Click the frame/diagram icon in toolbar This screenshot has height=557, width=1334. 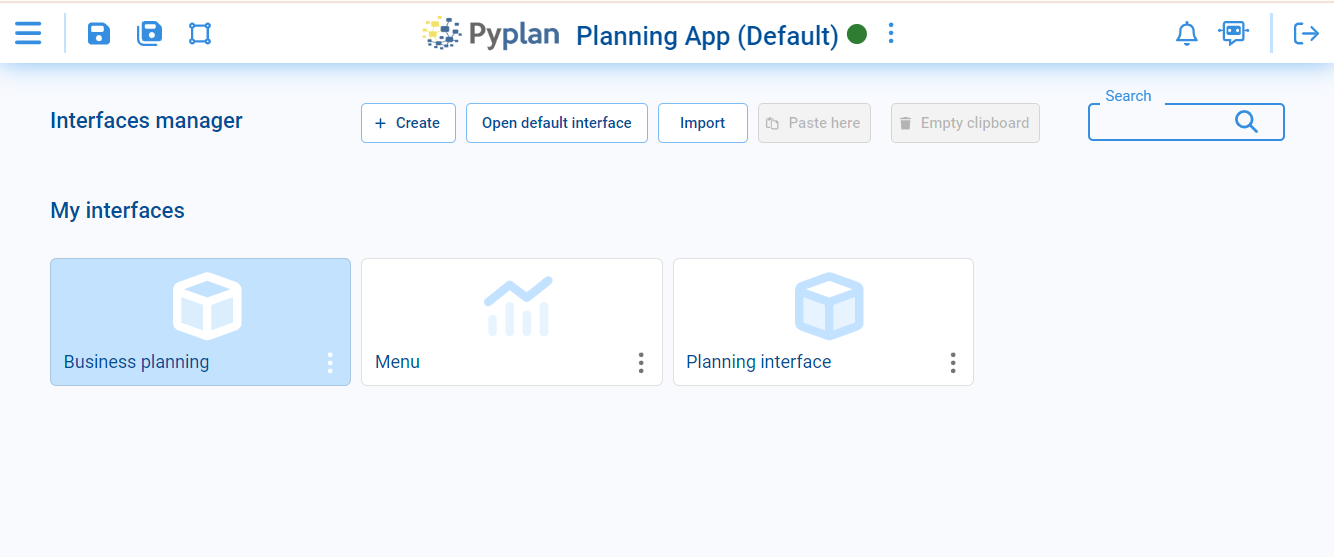click(200, 33)
